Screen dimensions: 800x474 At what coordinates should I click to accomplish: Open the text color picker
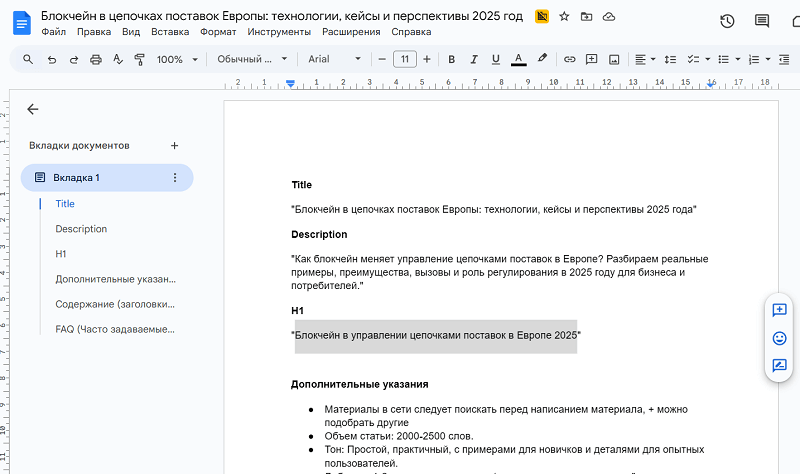point(518,59)
